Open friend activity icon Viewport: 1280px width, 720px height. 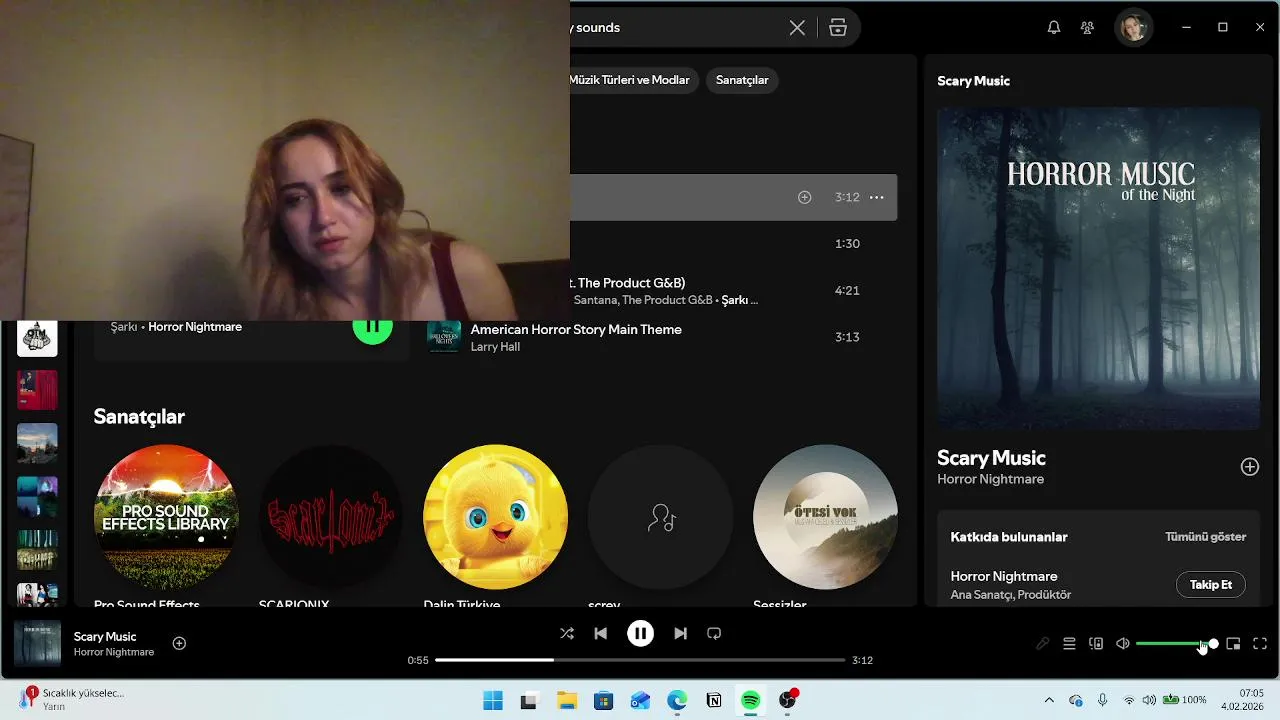pos(1087,28)
